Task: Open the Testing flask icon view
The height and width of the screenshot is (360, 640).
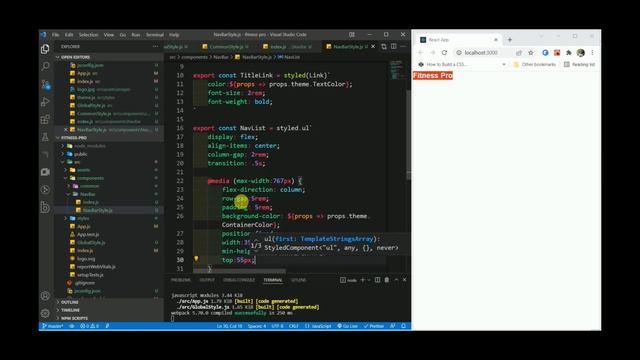Action: pos(45,137)
